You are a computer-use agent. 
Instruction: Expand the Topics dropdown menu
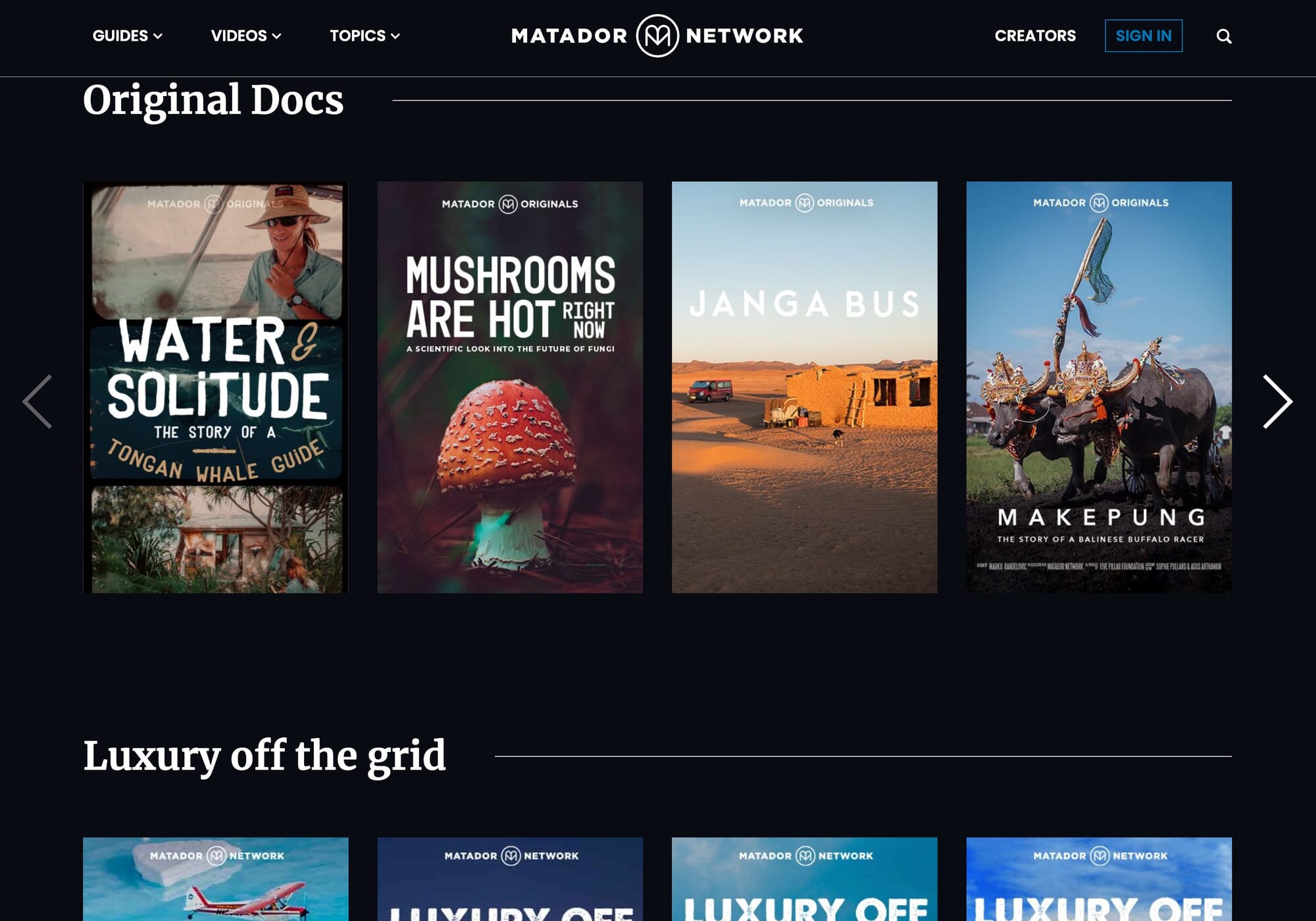tap(365, 36)
